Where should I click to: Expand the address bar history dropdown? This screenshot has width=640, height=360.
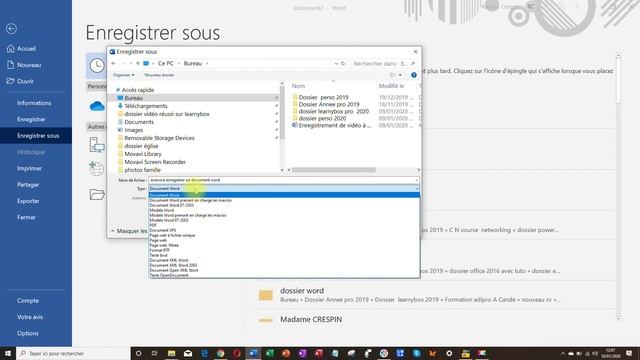336,64
